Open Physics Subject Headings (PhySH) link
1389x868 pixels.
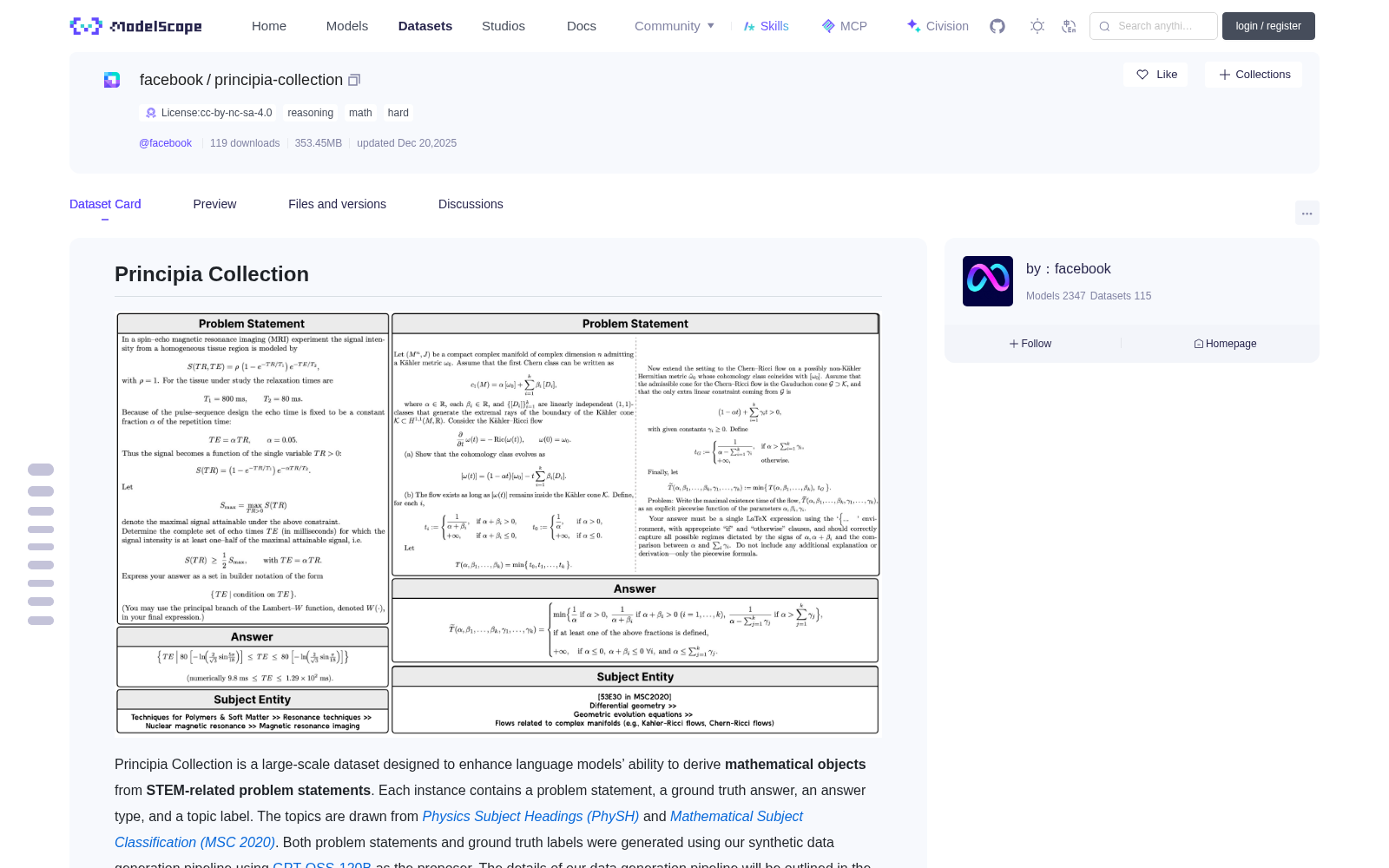click(x=530, y=817)
